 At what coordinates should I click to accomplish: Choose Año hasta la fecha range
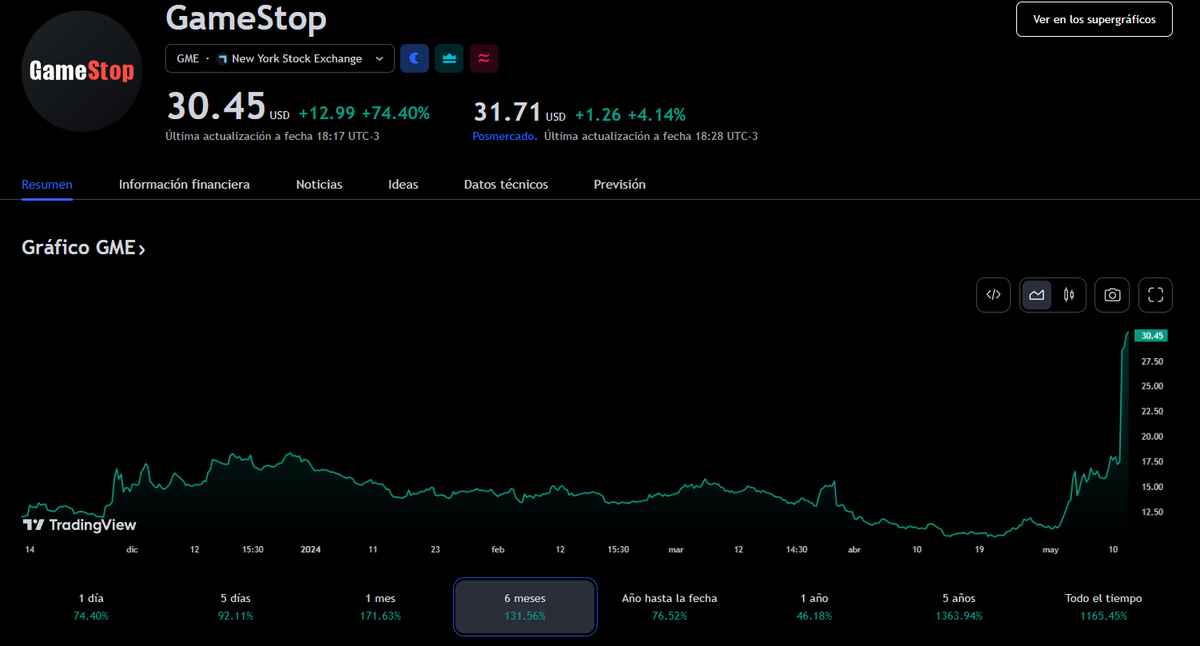669,606
